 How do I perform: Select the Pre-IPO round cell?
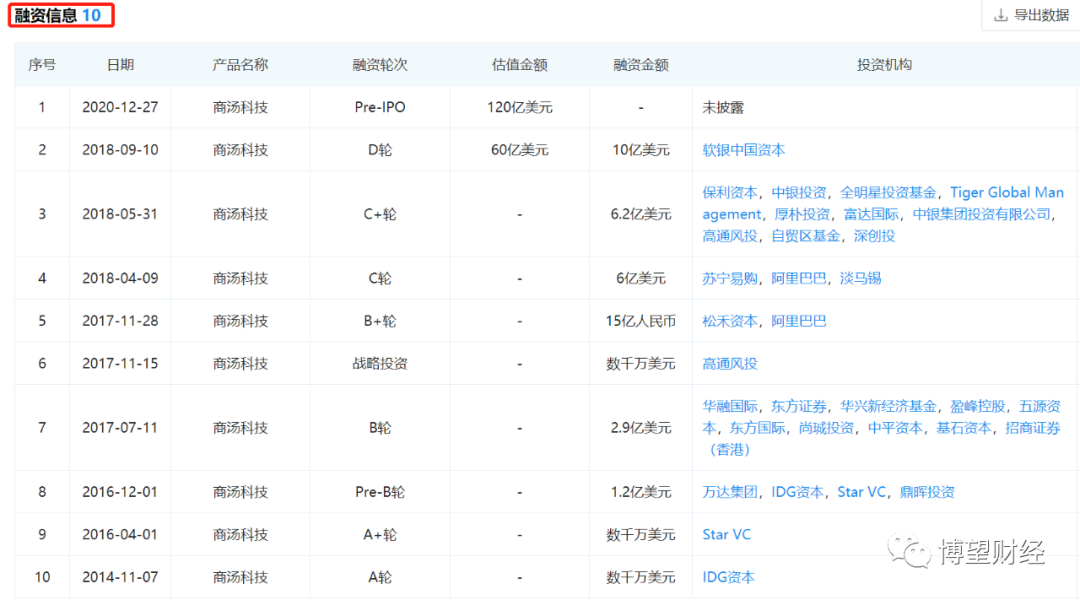(x=380, y=107)
